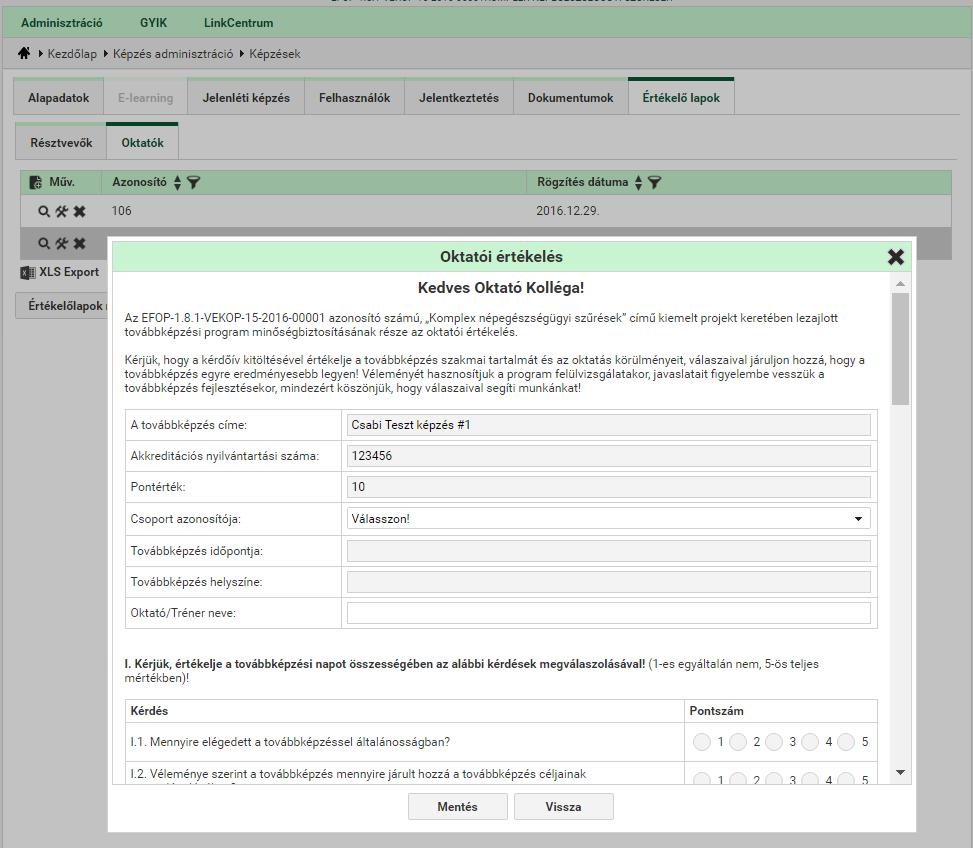The image size is (973, 848).
Task: Delete row 106 with X icon
Action: [79, 212]
